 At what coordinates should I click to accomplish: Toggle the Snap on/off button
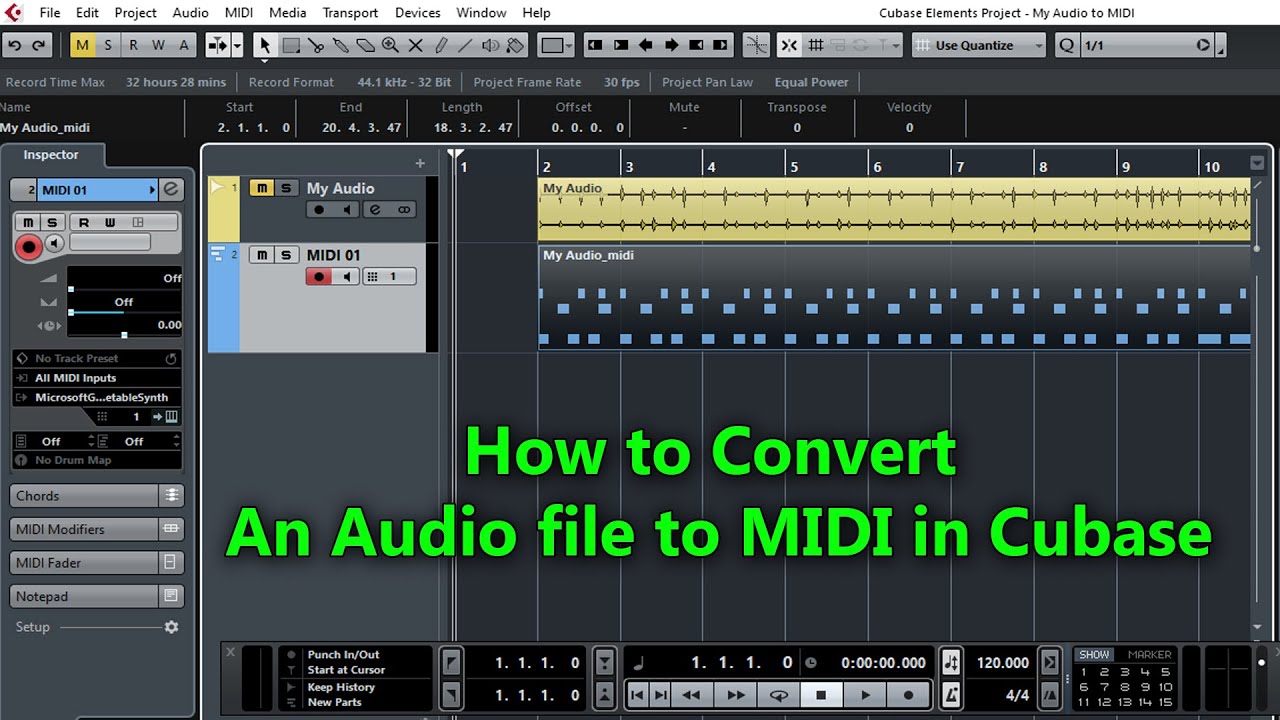pos(789,45)
